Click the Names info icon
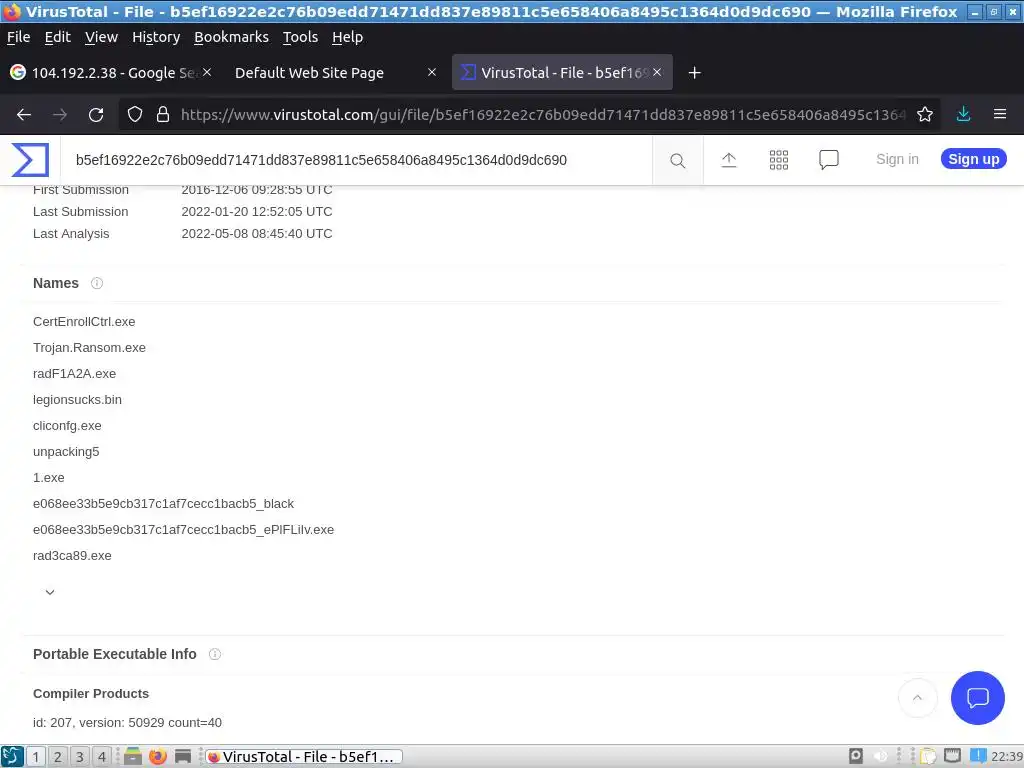The image size is (1024, 768). (x=97, y=283)
